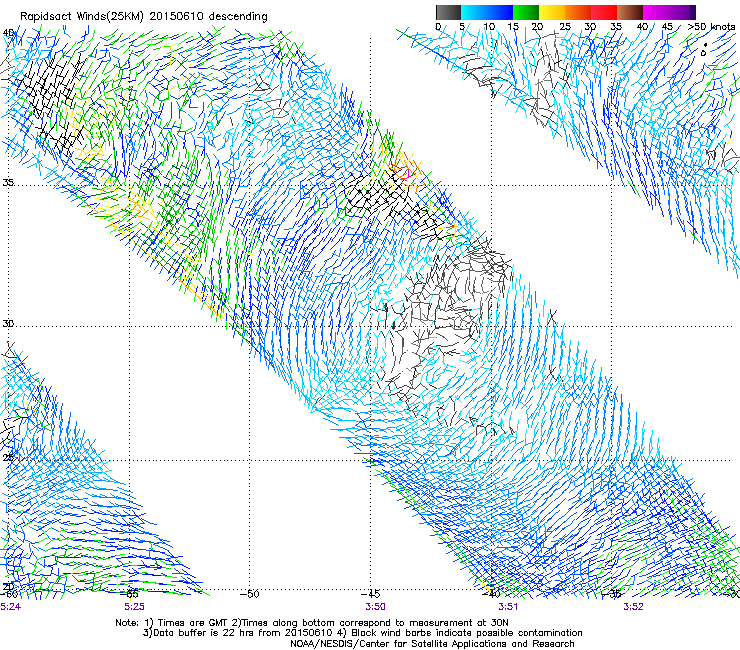The image size is (740, 650).
Task: Click the title 'Rapidsact Winds(25KM) 20150610 descending'
Action: pos(143,17)
